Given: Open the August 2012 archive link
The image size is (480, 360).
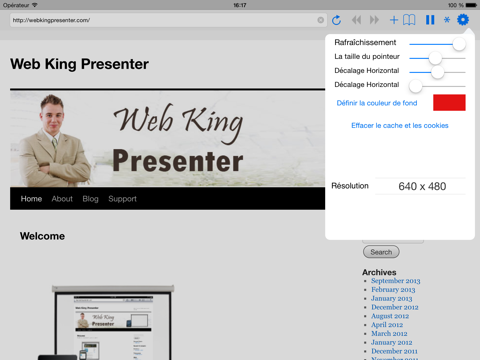Looking at the screenshot, I should [390, 316].
